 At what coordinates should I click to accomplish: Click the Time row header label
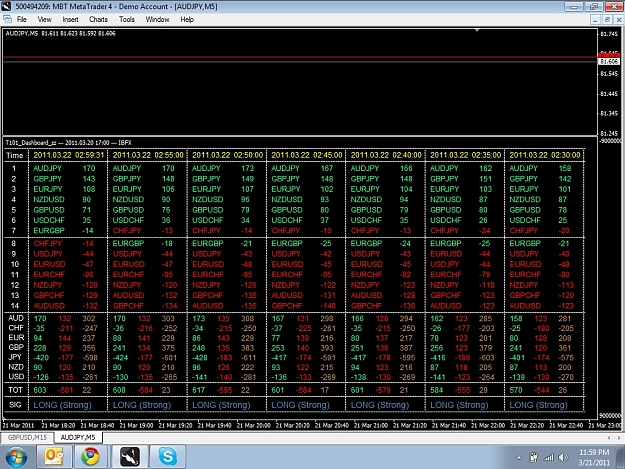pos(15,155)
